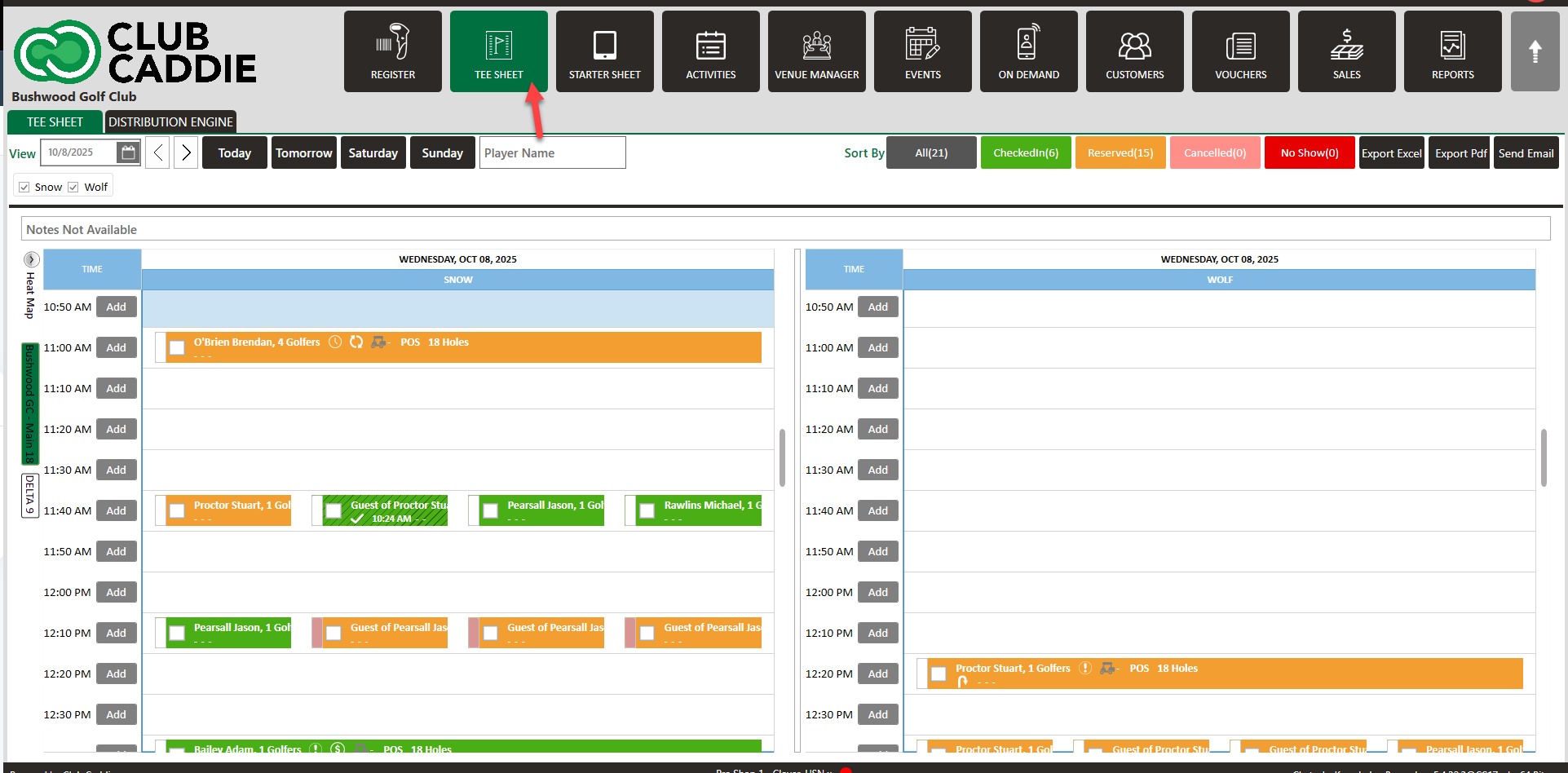Open the Starter Sheet module

(604, 51)
